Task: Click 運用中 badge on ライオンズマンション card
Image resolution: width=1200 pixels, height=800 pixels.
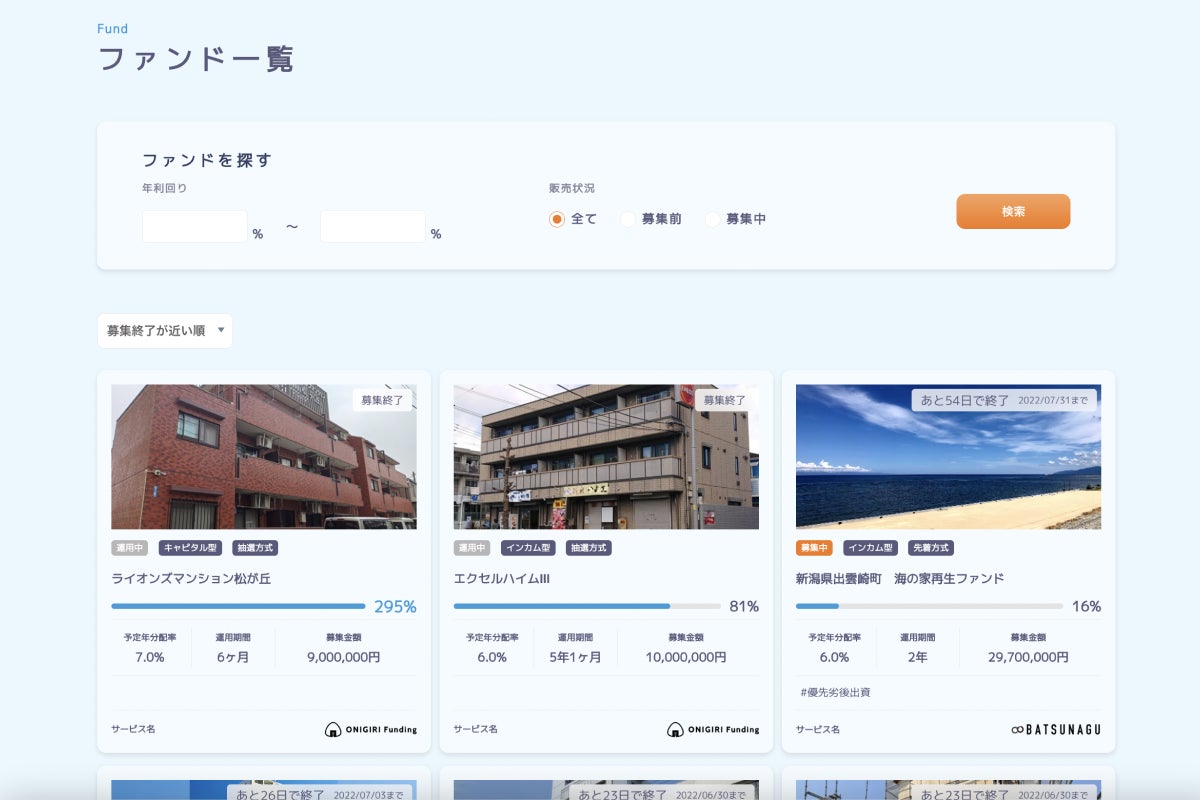Action: point(130,548)
